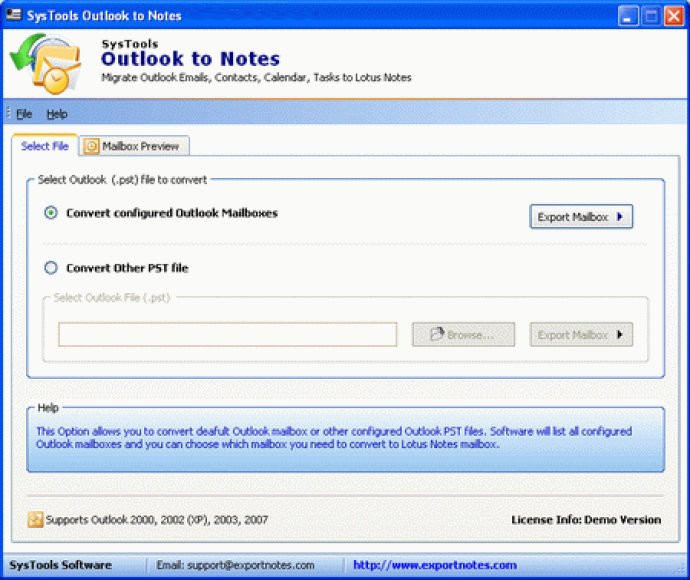
Task: Switch to the Mailbox Preview tab
Action: pyautogui.click(x=135, y=146)
